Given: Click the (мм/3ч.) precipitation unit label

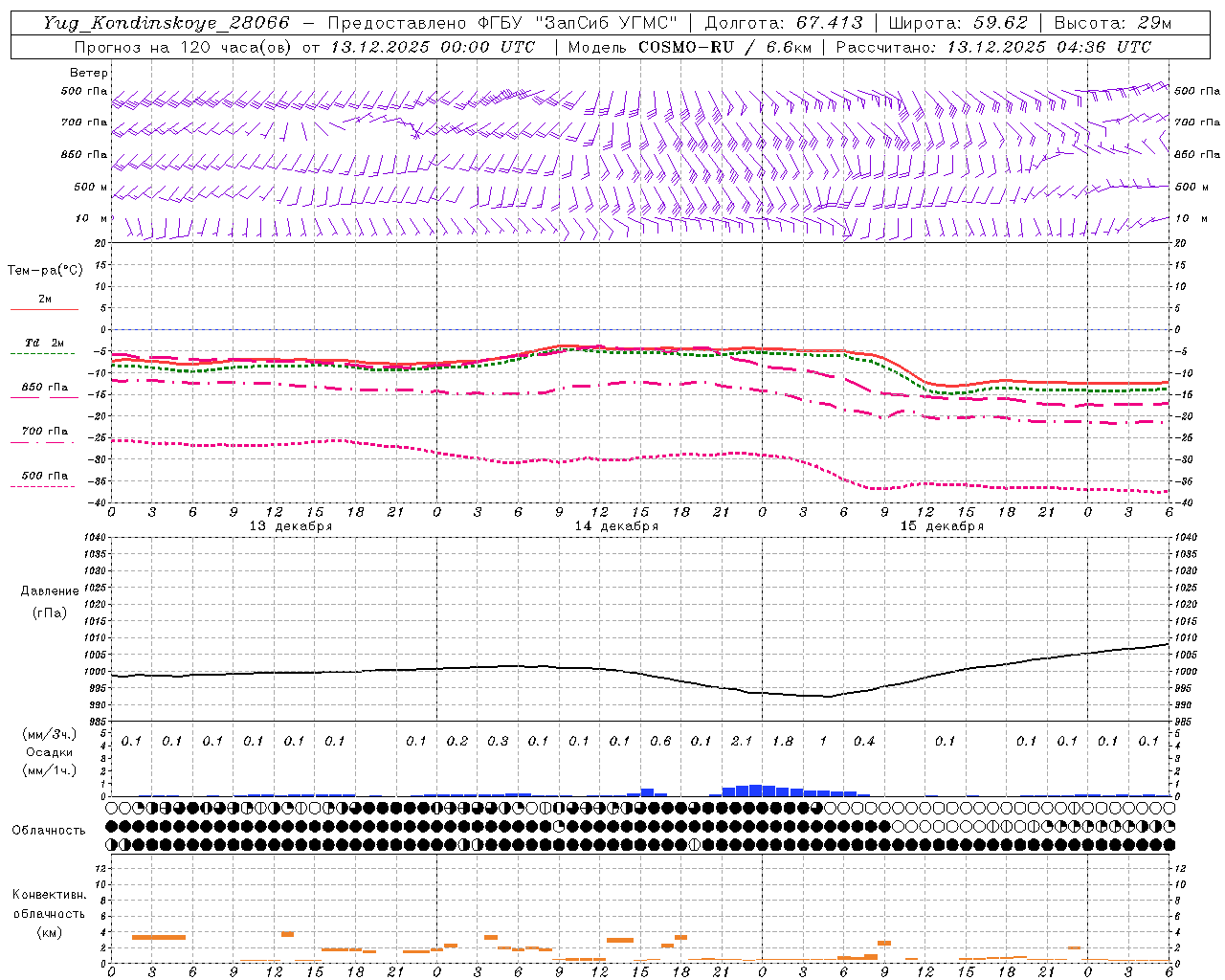Looking at the screenshot, I should (49, 735).
